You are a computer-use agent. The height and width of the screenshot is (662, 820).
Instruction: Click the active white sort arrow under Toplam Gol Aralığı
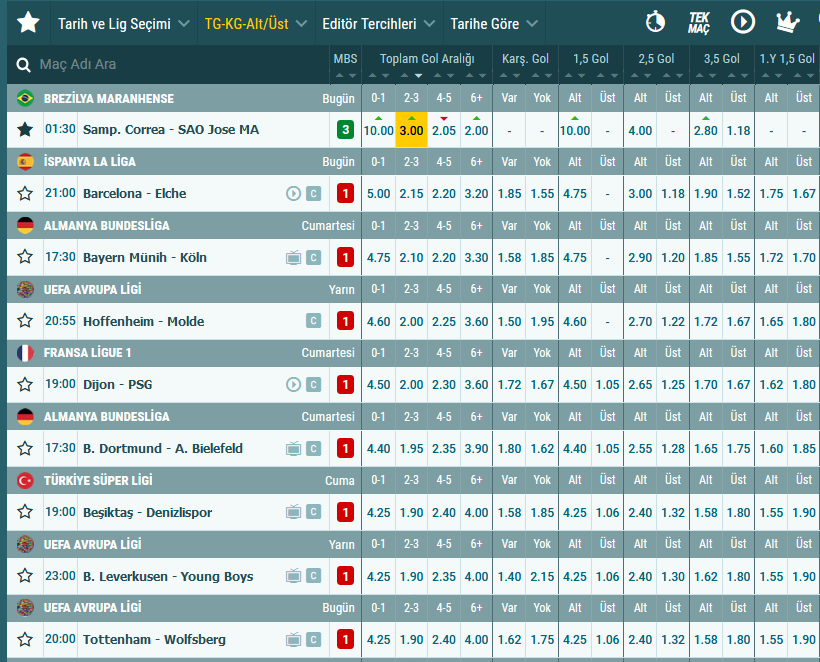coord(418,76)
